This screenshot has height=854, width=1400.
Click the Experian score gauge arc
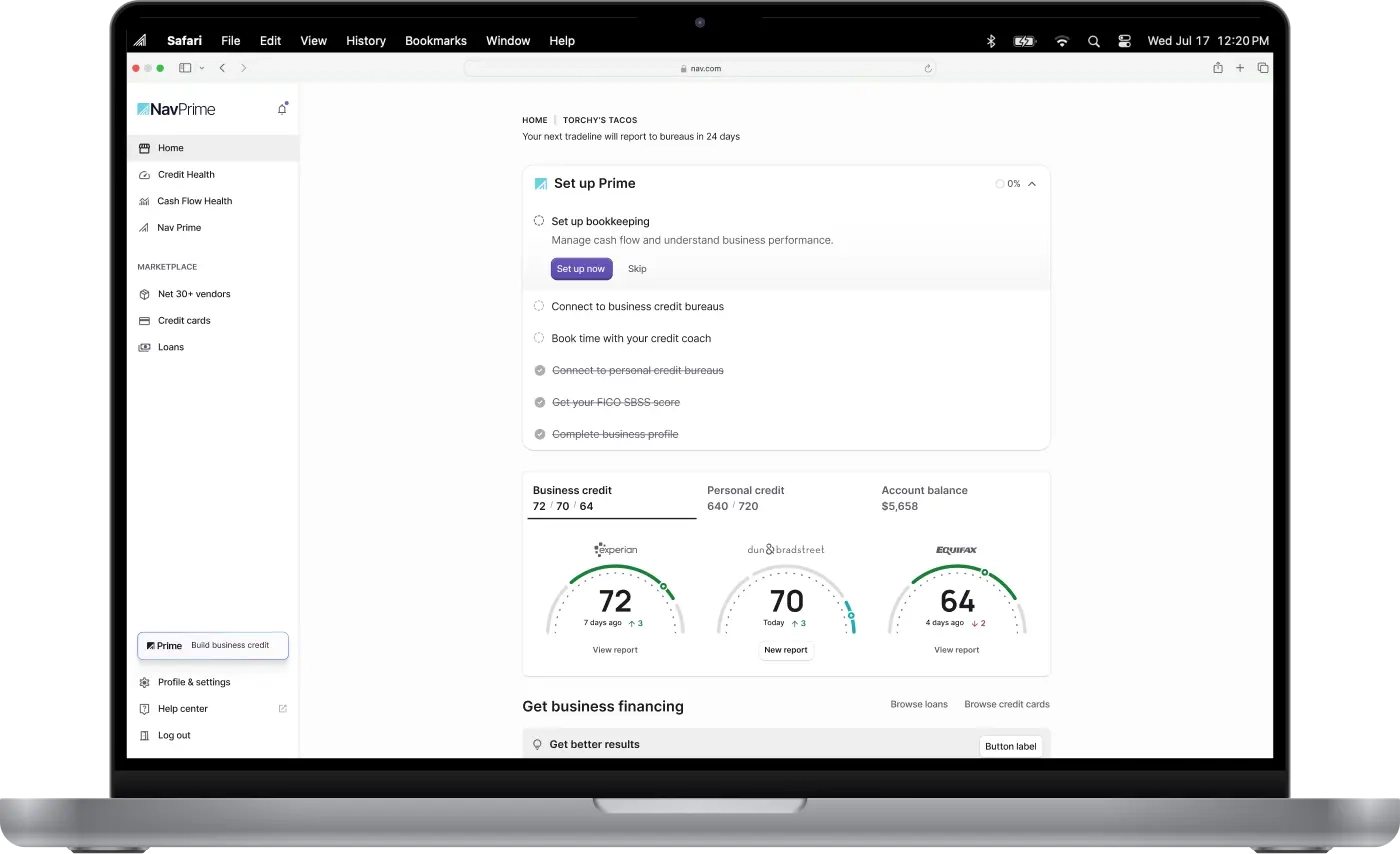click(x=615, y=570)
